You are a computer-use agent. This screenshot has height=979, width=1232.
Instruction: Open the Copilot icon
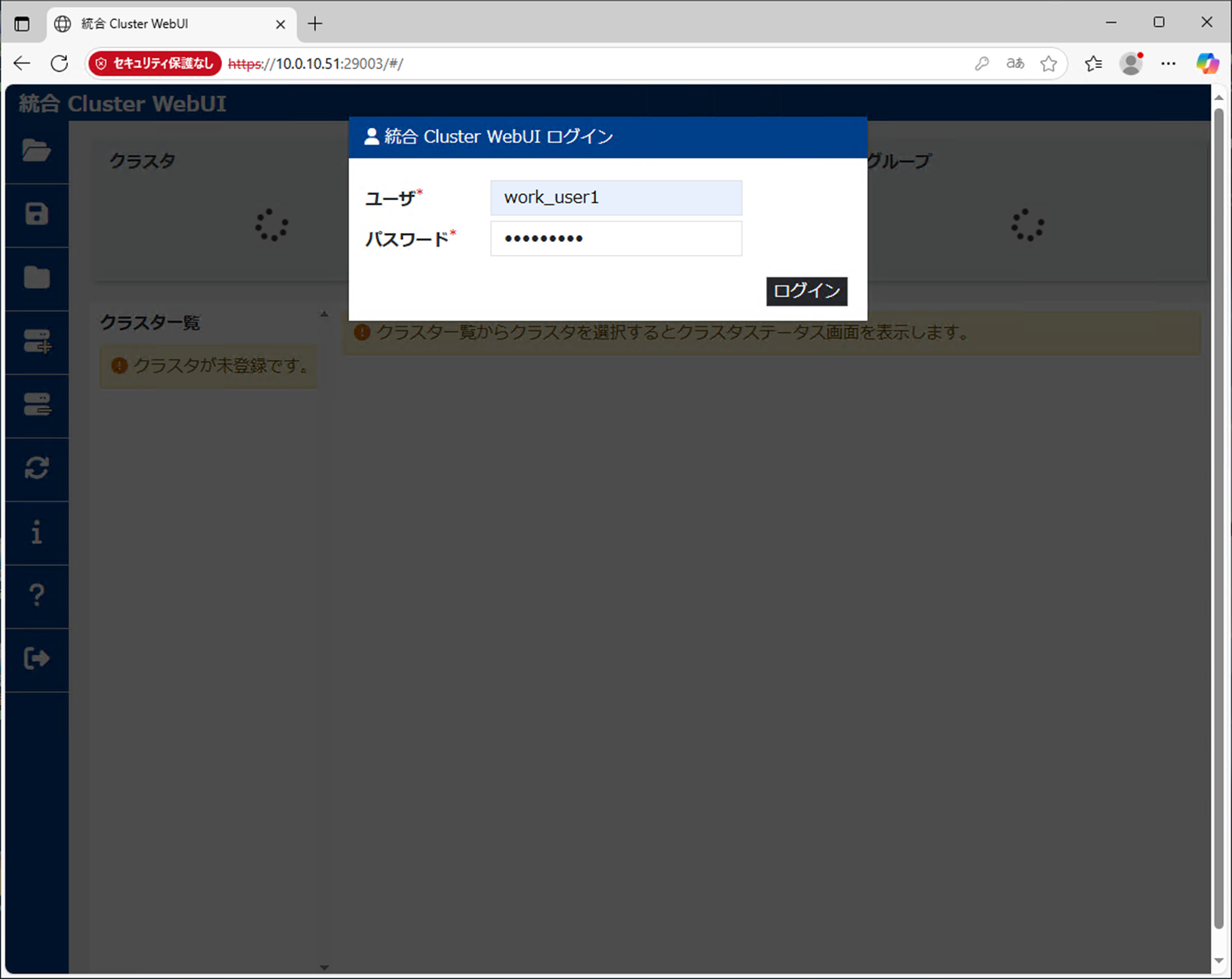tap(1207, 64)
